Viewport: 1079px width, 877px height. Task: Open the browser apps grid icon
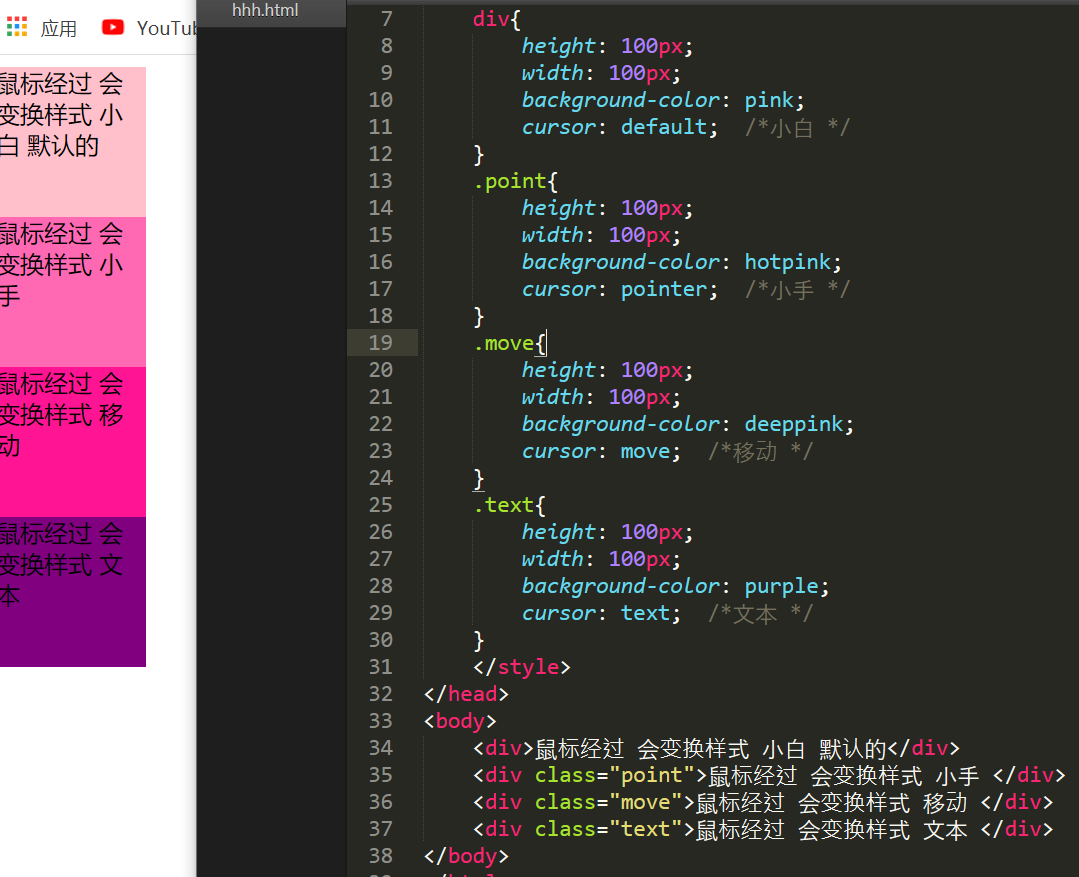pyautogui.click(x=17, y=28)
